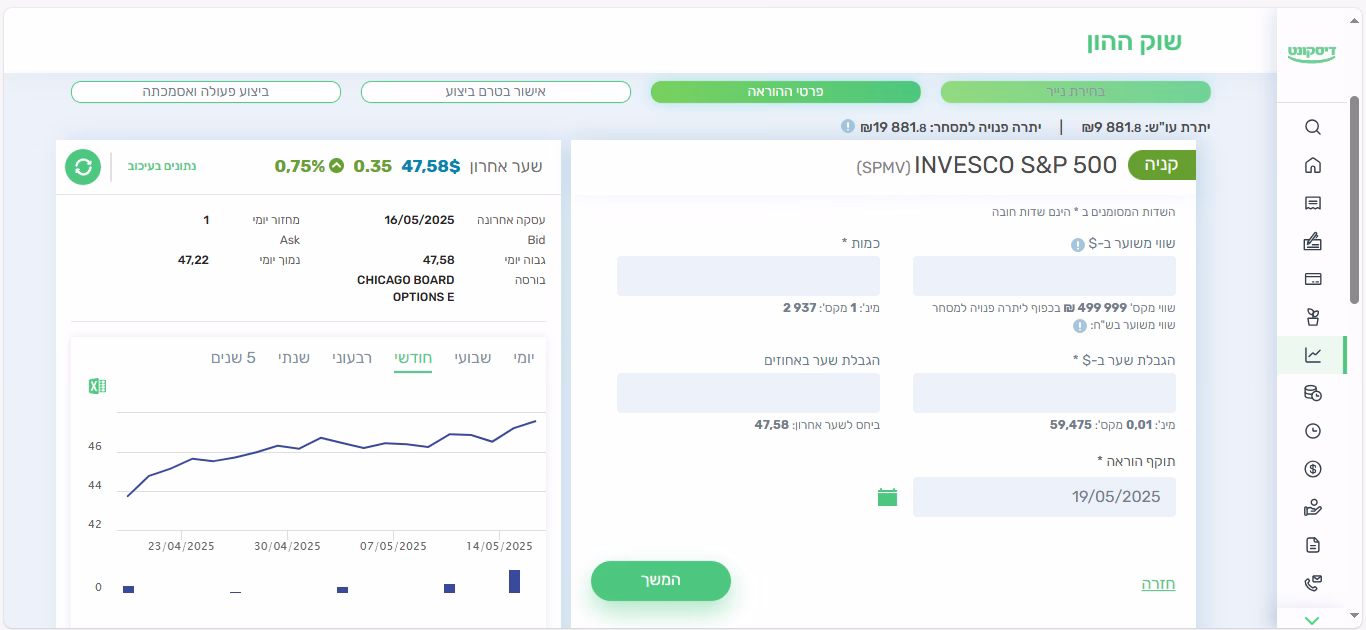This screenshot has height=630, width=1366.
Task: Open the document sidebar icon
Action: click(1313, 545)
